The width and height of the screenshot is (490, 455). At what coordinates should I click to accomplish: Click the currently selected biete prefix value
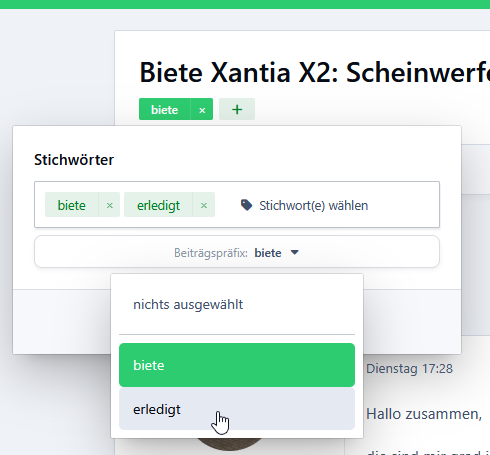coord(268,253)
